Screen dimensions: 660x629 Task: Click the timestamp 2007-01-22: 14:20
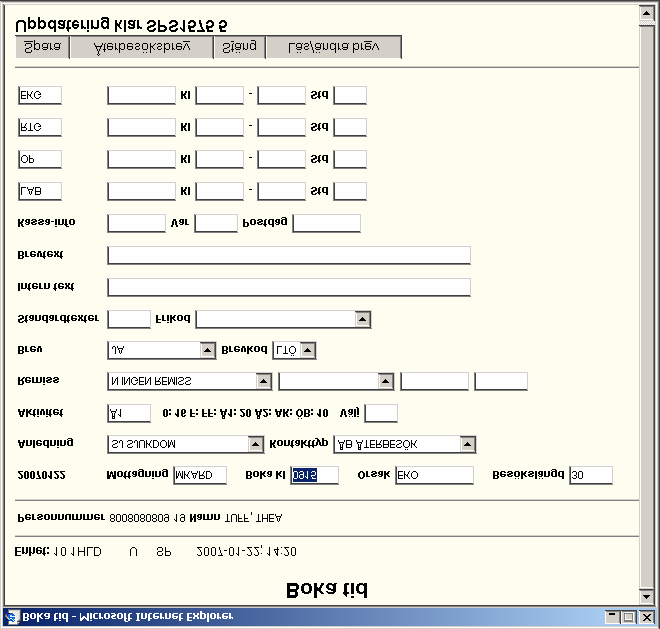point(247,552)
